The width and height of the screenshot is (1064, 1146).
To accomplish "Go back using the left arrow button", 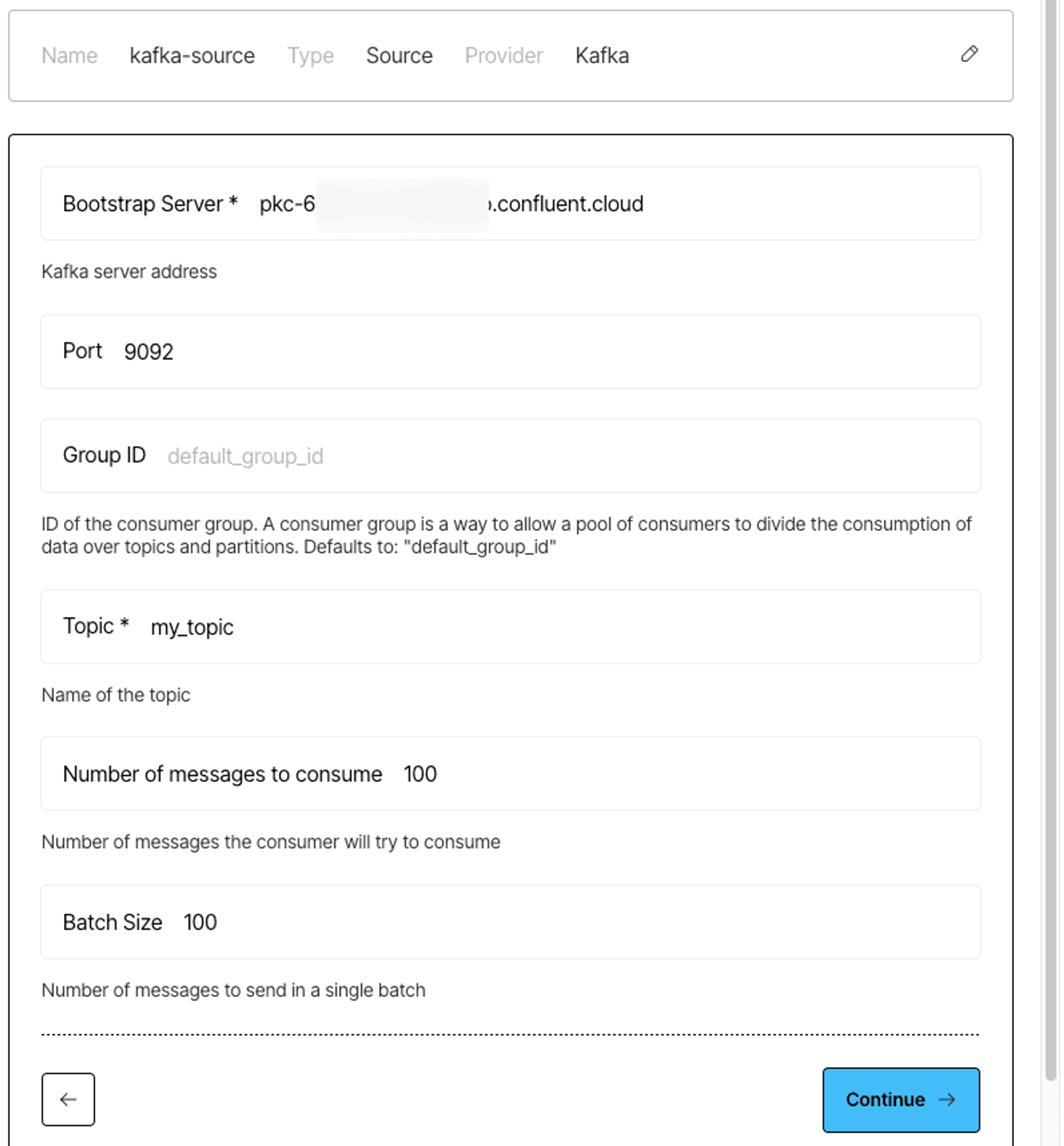I will [68, 1099].
